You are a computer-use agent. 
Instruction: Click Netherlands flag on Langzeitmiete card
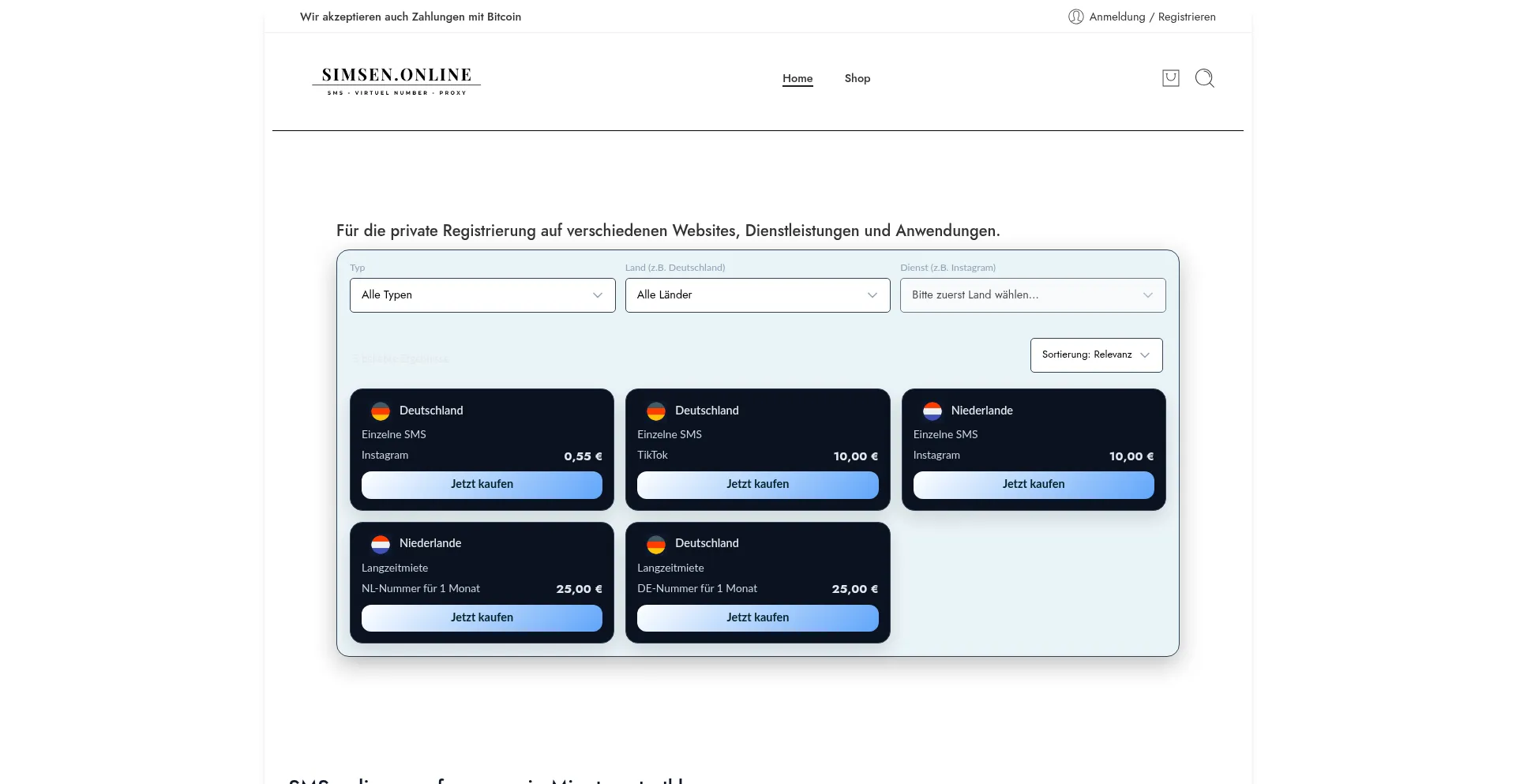click(x=381, y=544)
